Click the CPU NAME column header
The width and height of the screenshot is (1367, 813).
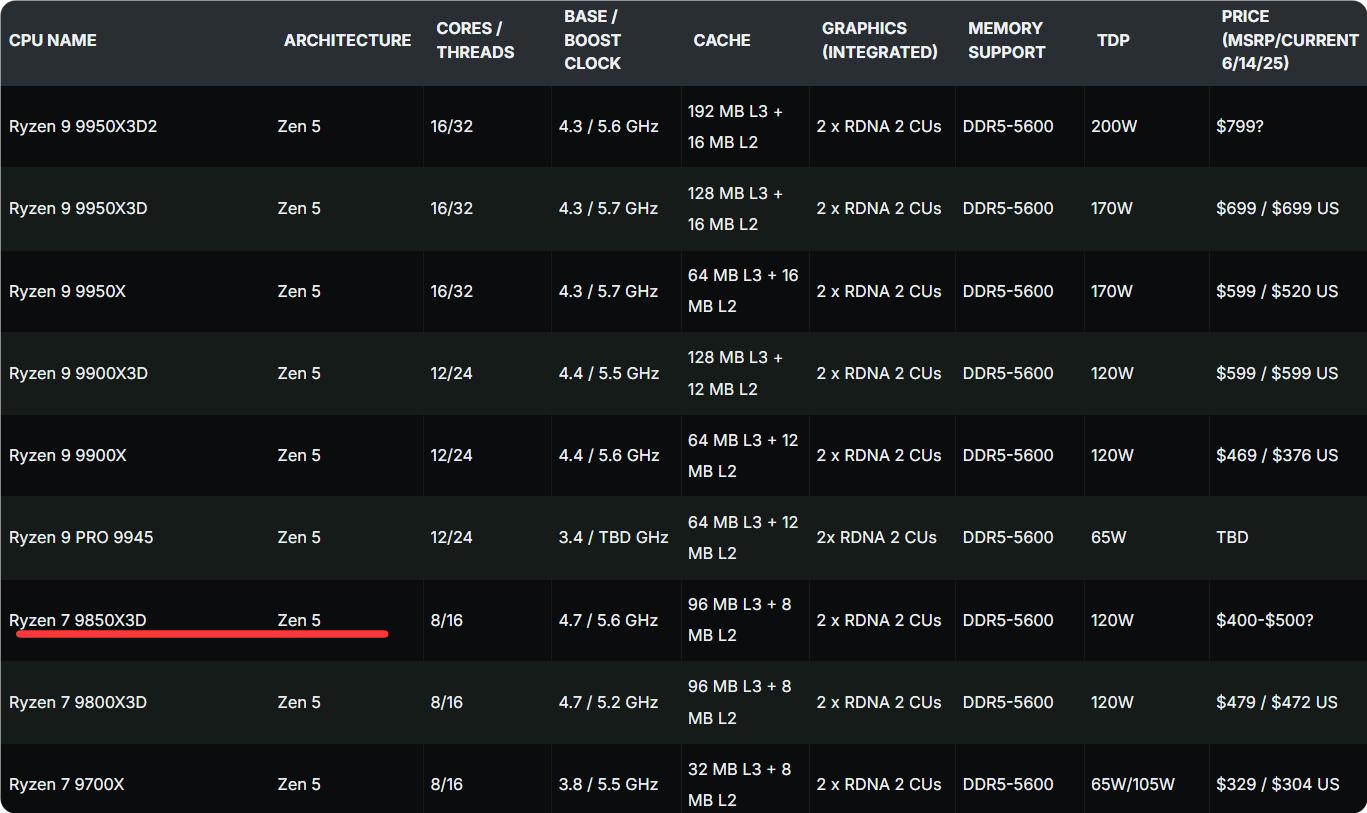coord(52,40)
